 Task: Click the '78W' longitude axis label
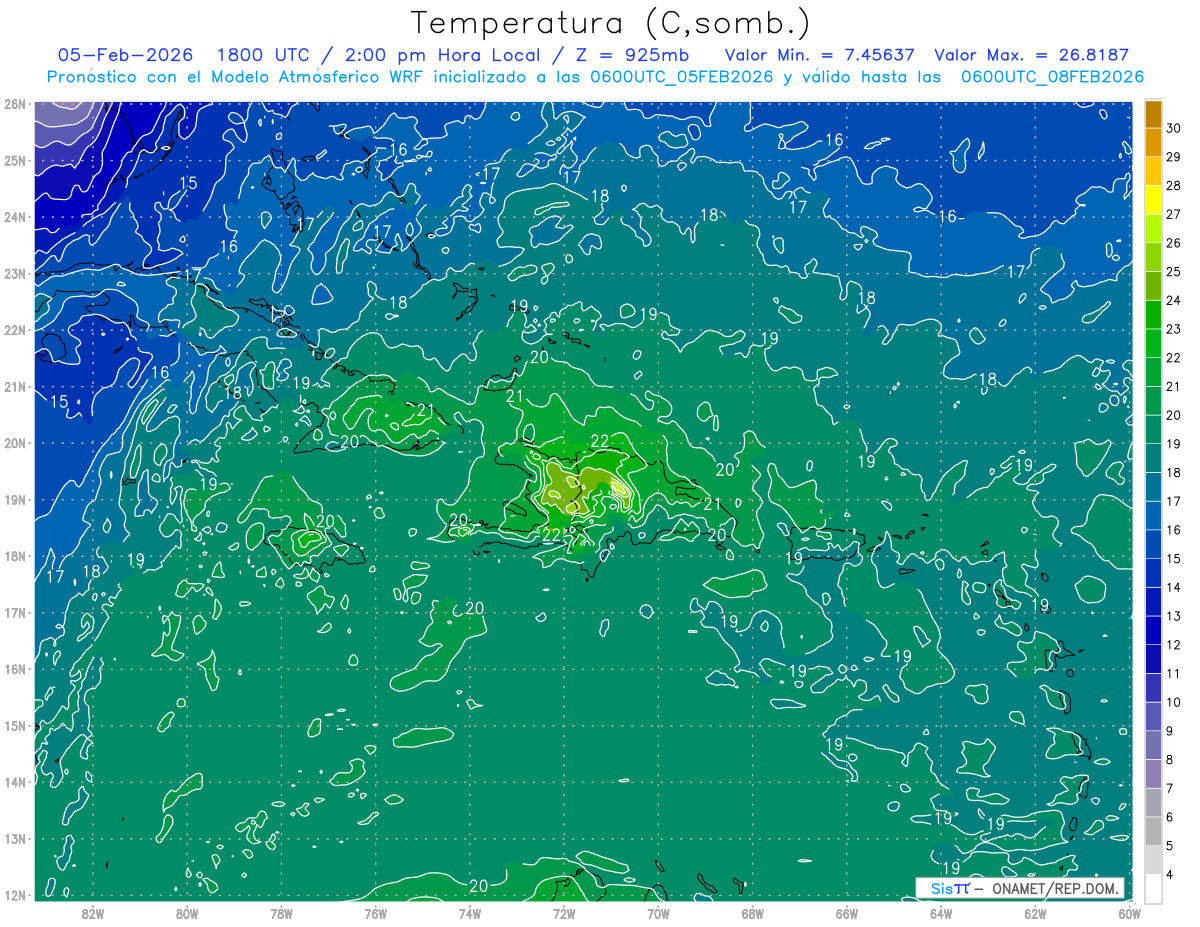(x=281, y=913)
